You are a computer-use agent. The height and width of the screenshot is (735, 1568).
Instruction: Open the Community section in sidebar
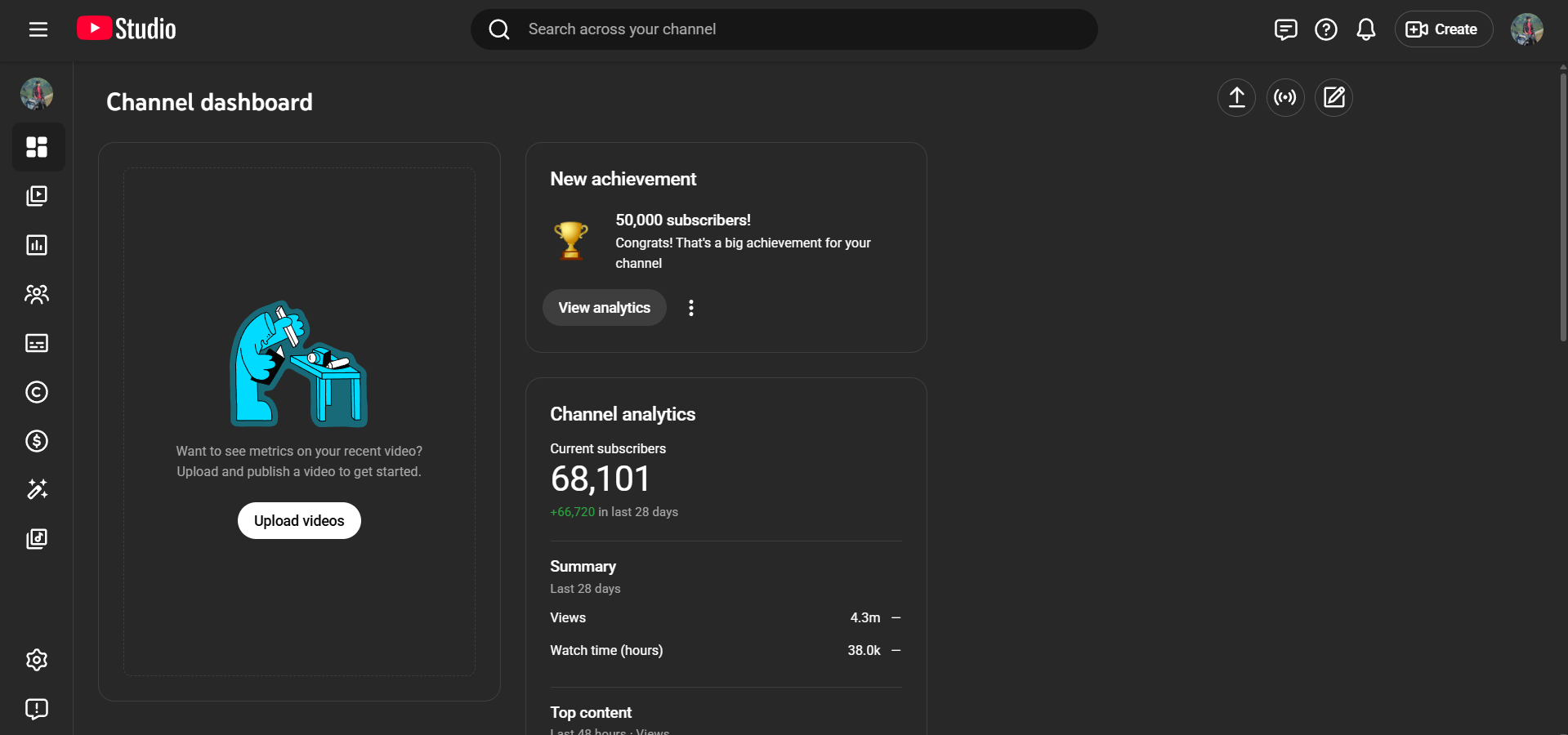tap(37, 294)
